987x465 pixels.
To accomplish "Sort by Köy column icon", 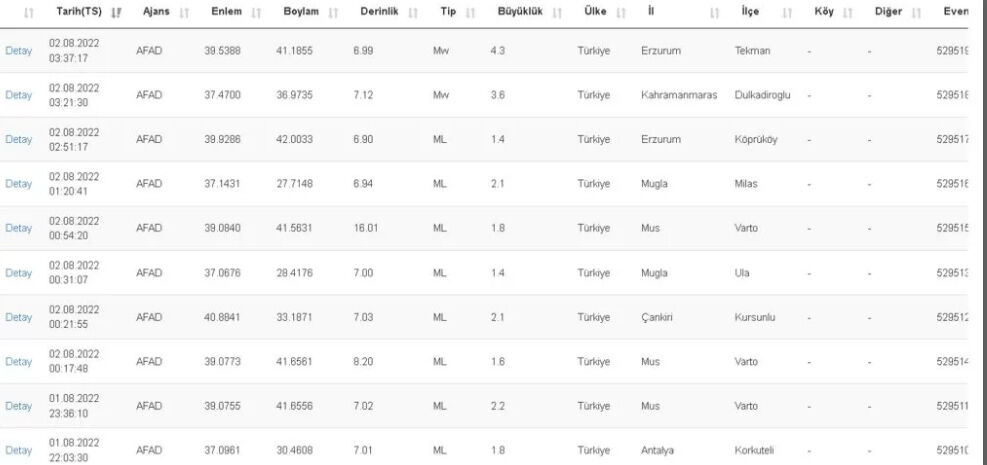I will coord(847,13).
